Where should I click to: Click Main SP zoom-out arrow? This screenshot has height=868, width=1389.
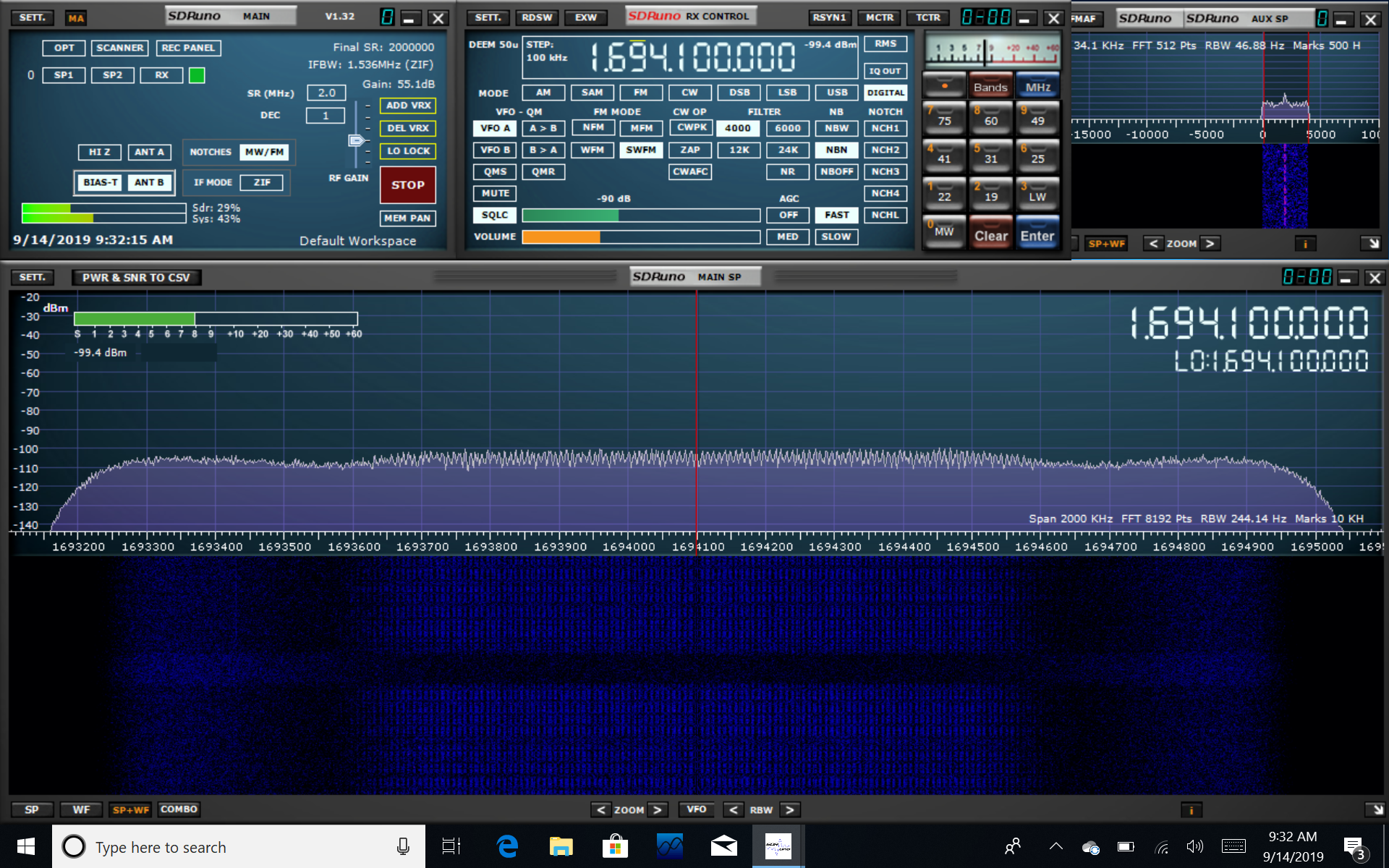point(600,810)
